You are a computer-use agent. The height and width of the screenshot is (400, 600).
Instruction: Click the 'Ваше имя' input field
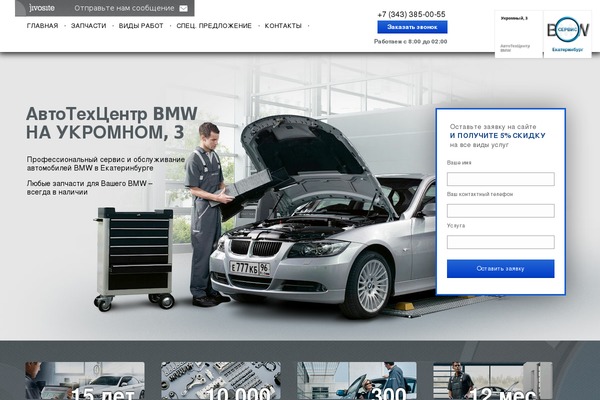pos(501,179)
